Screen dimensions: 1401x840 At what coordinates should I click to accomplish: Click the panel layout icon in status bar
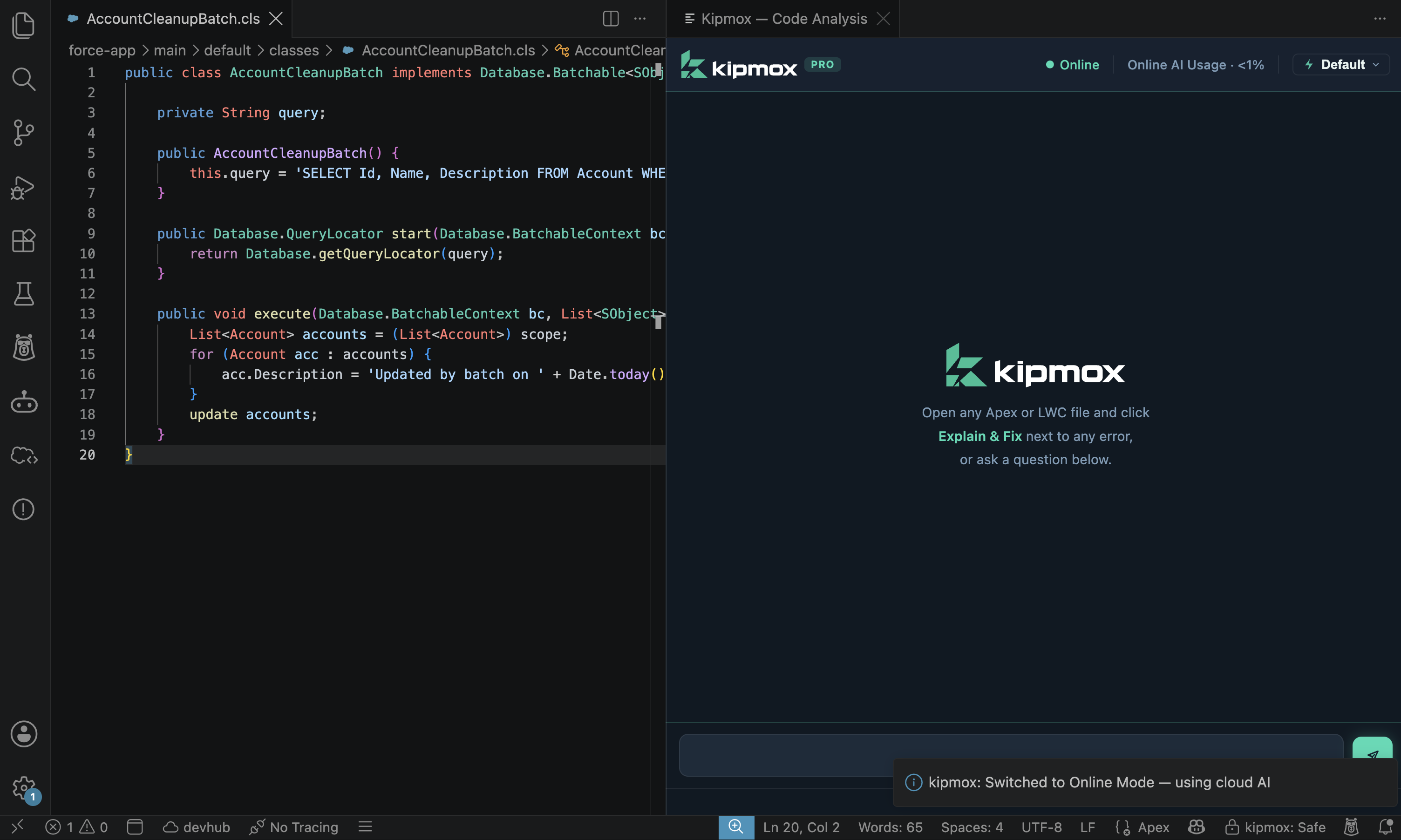[x=135, y=827]
